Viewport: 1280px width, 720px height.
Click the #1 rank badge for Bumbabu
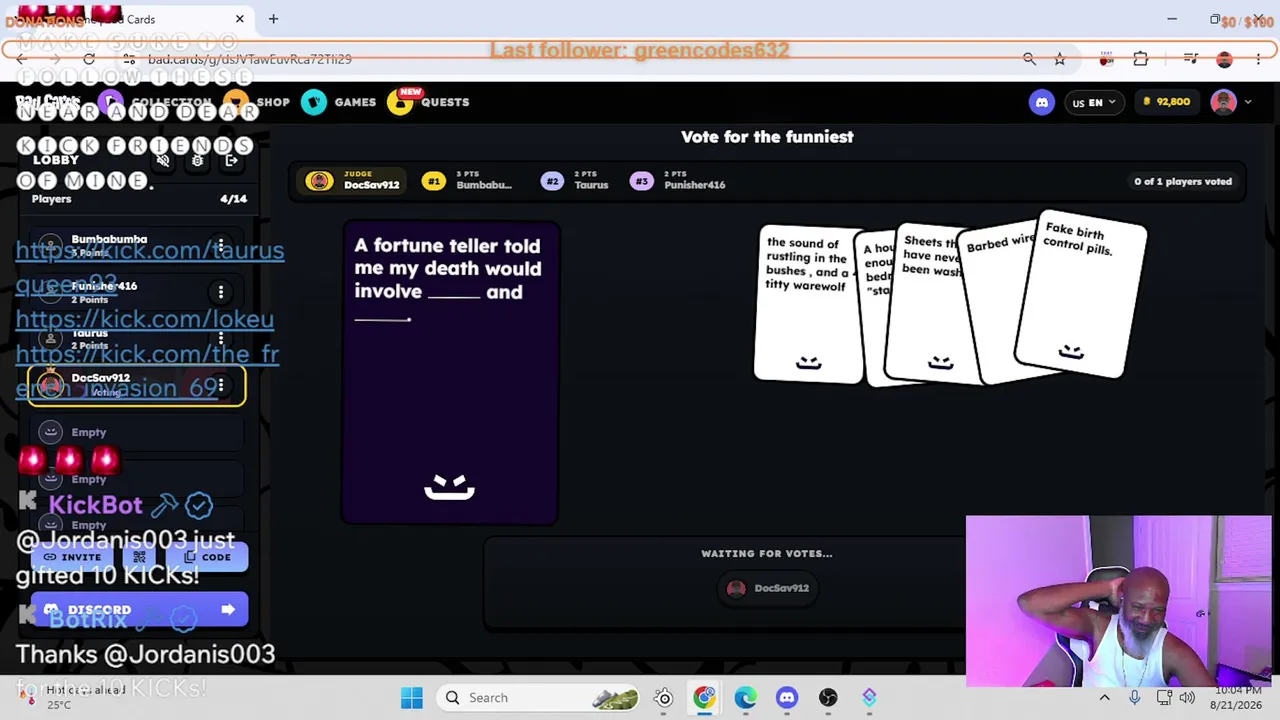(433, 181)
